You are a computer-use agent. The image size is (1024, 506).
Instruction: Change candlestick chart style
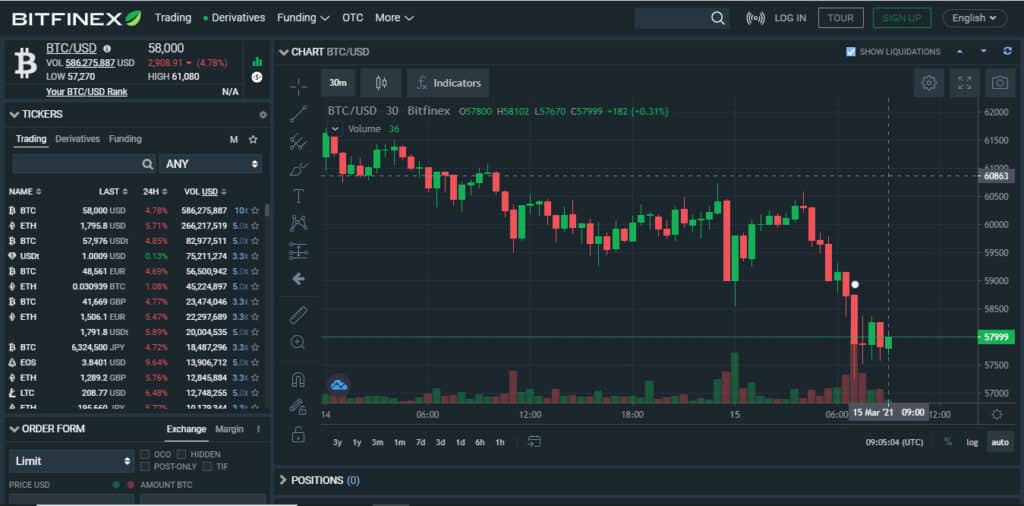pos(381,83)
